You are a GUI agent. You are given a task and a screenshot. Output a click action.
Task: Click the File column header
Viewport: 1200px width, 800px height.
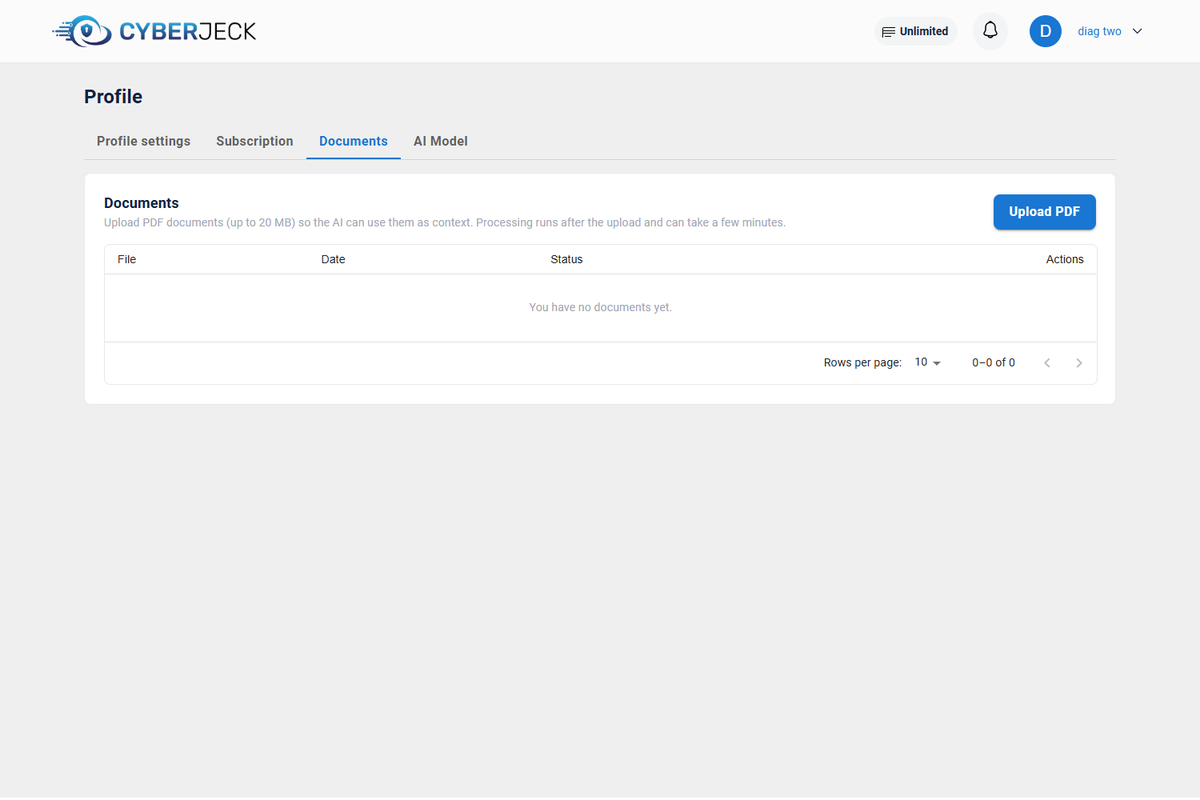tap(127, 259)
